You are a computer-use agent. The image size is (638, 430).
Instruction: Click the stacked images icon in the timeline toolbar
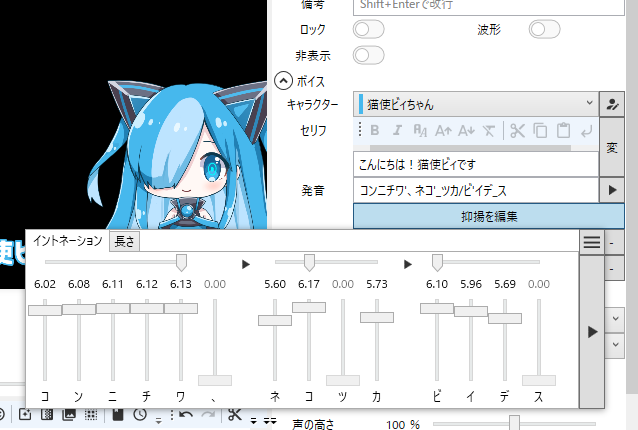click(x=69, y=414)
